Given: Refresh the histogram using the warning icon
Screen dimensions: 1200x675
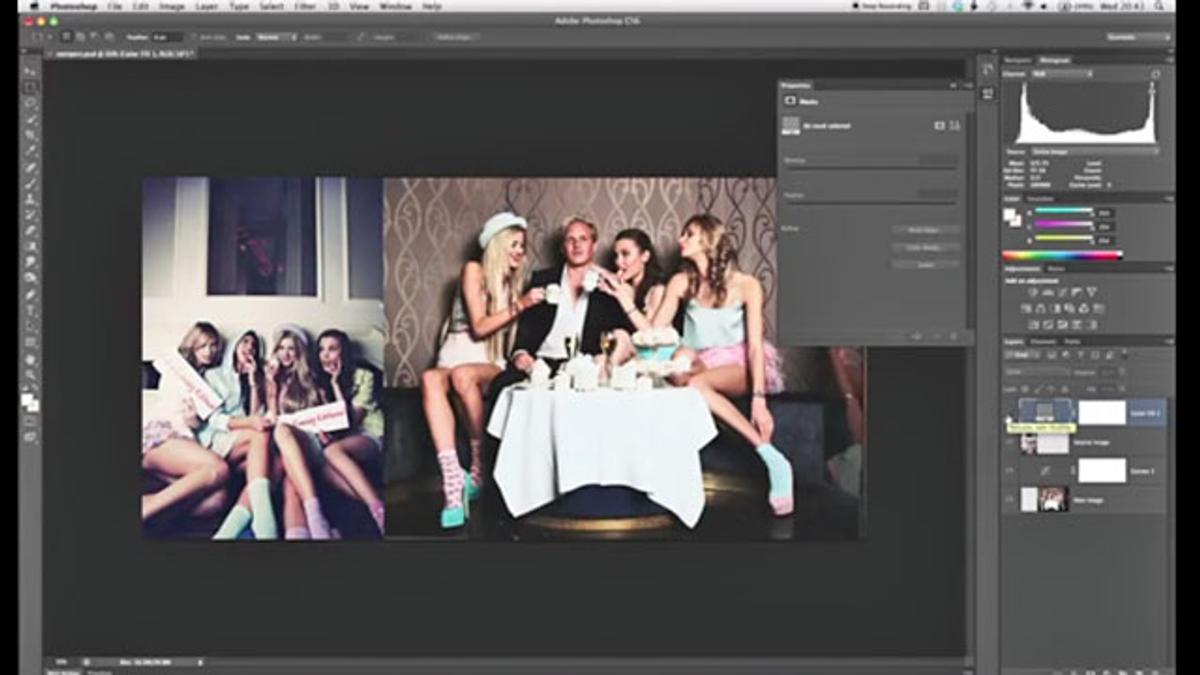Looking at the screenshot, I should [1156, 74].
